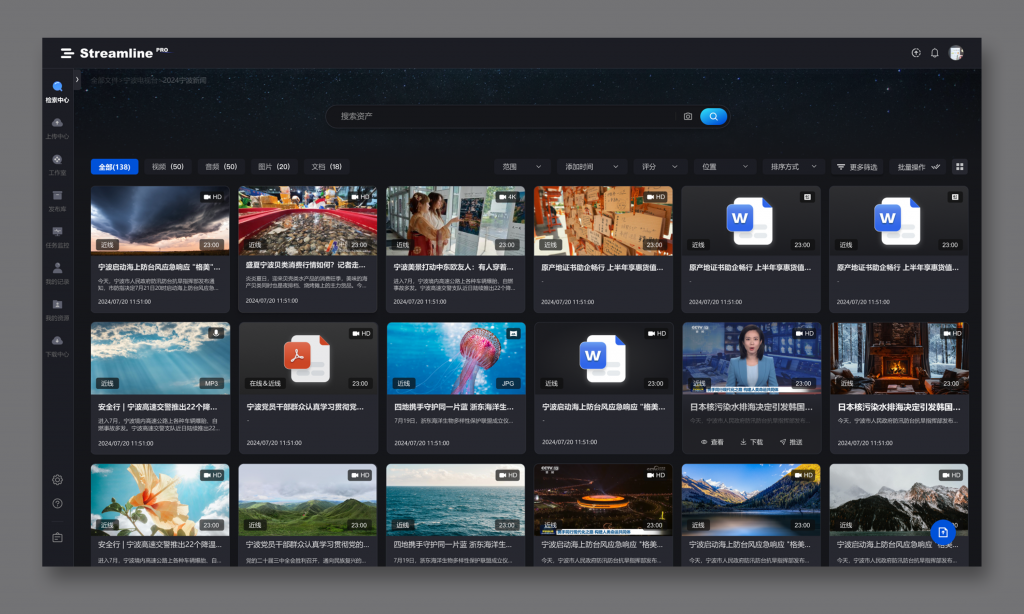1024x614 pixels.
Task: Open 工作室 studio icon in sidebar
Action: [x=57, y=163]
